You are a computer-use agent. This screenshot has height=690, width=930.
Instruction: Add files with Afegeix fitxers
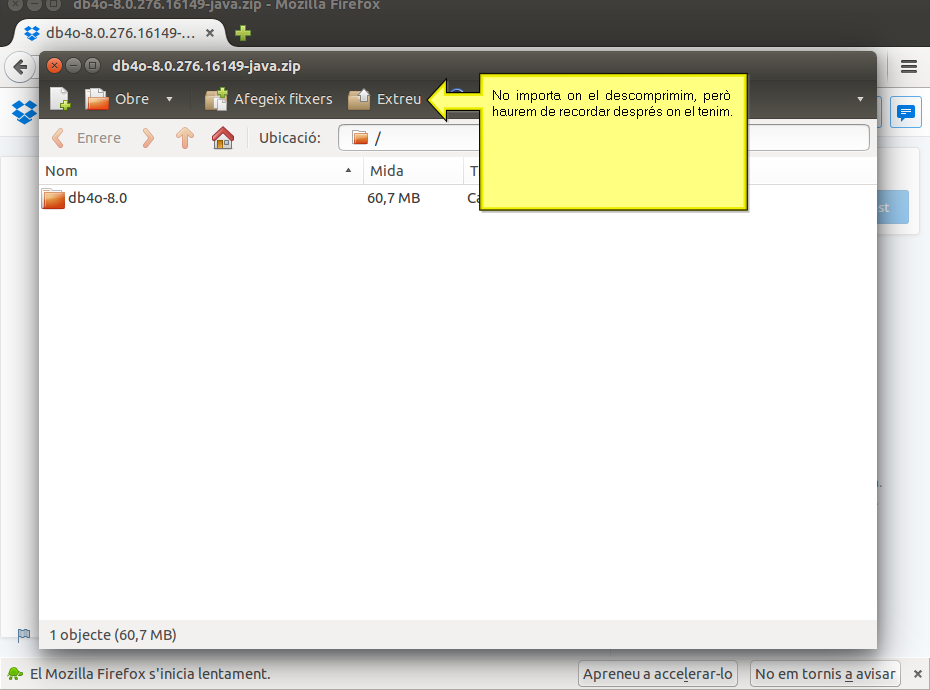268,98
